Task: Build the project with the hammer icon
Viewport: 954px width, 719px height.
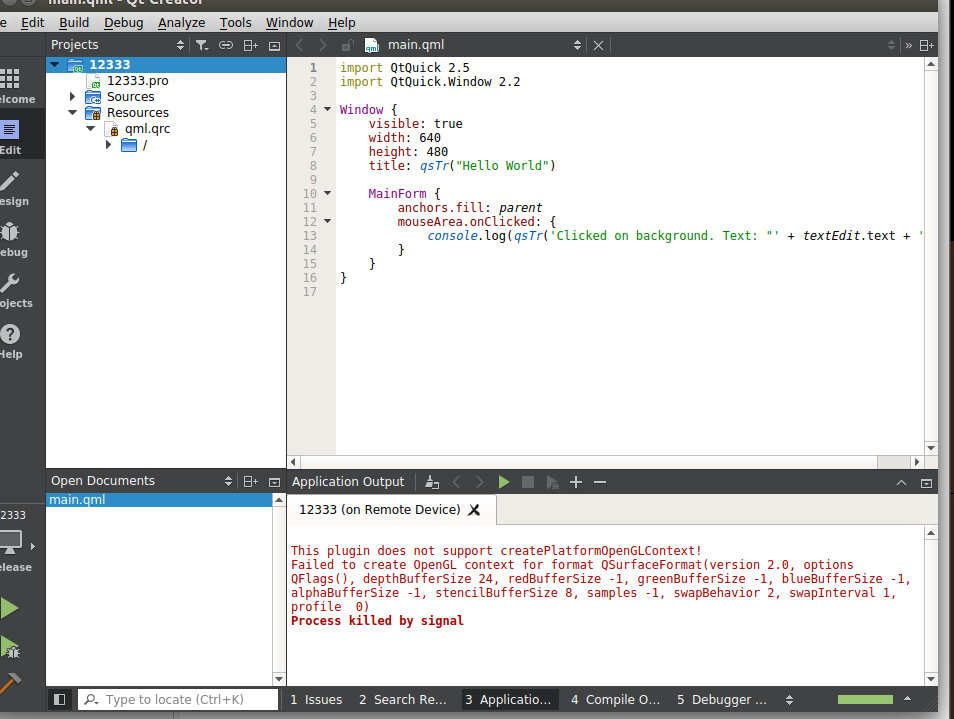Action: point(10,683)
